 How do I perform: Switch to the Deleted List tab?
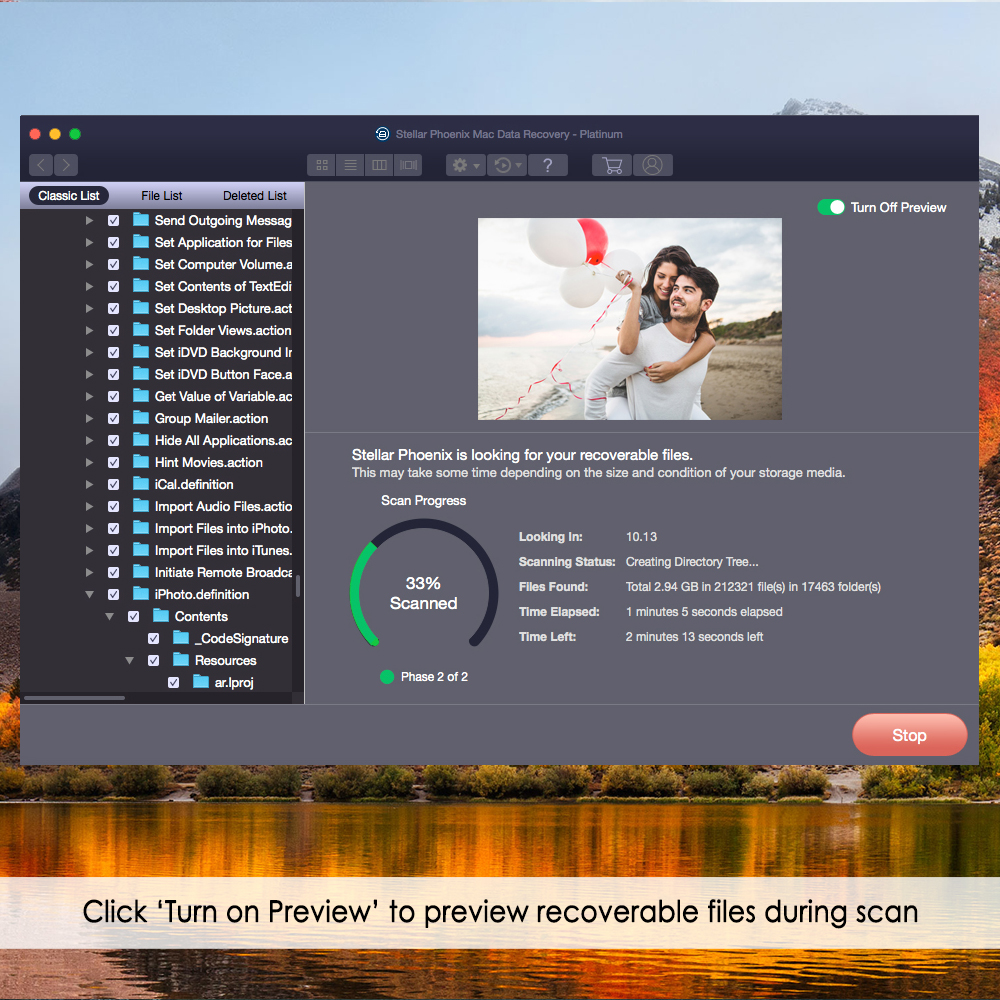(x=254, y=196)
